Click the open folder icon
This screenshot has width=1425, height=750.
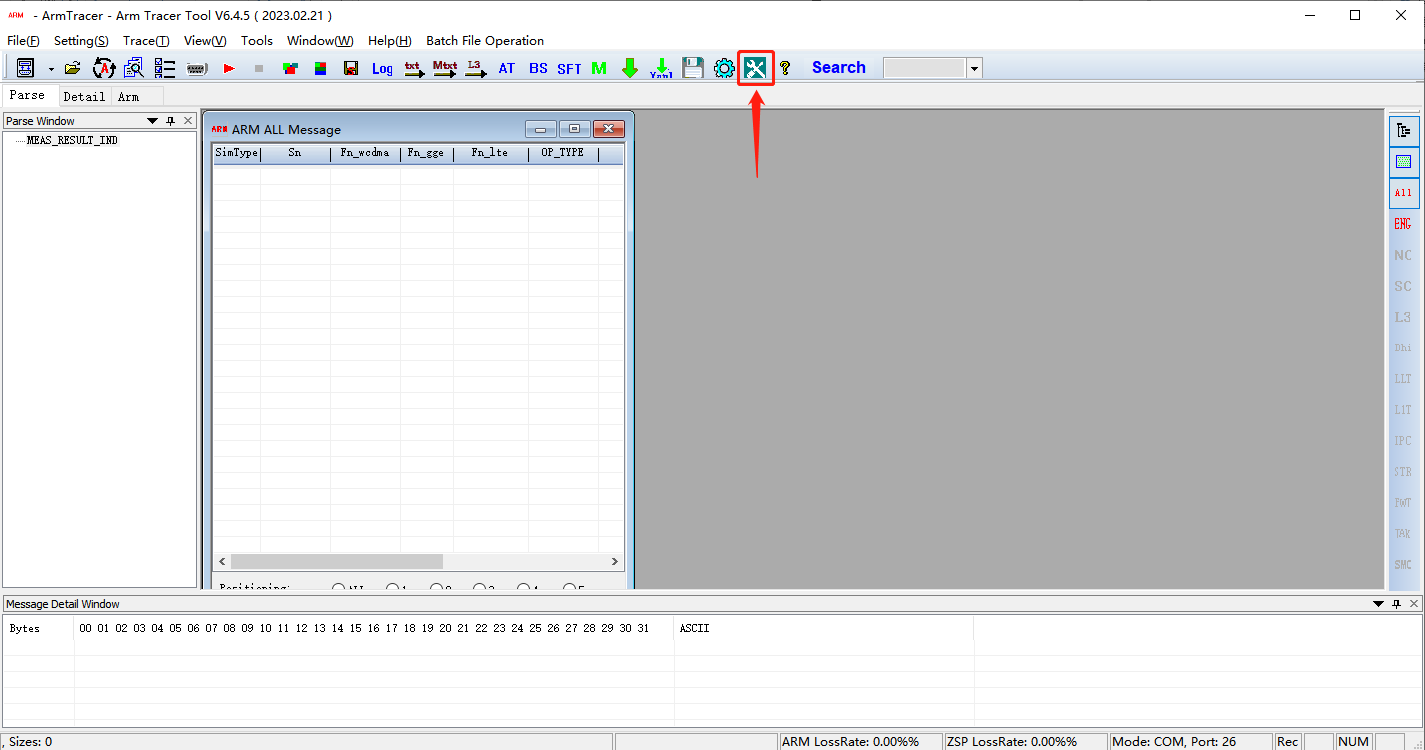72,68
